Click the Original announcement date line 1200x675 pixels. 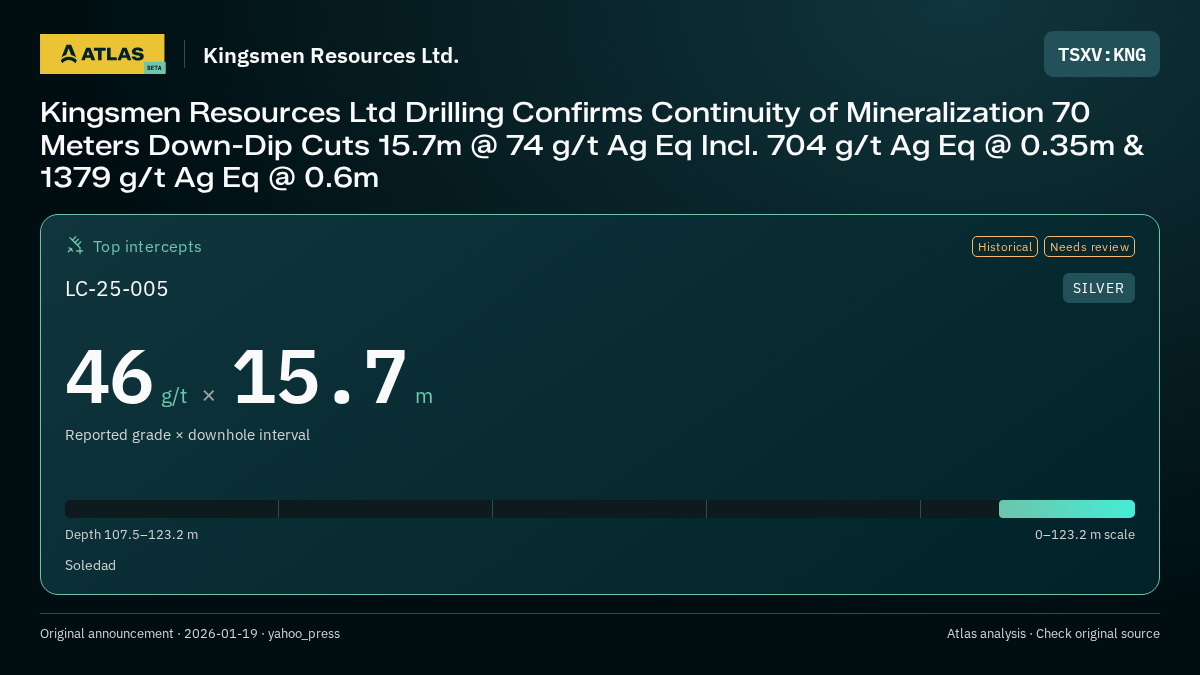click(x=190, y=634)
